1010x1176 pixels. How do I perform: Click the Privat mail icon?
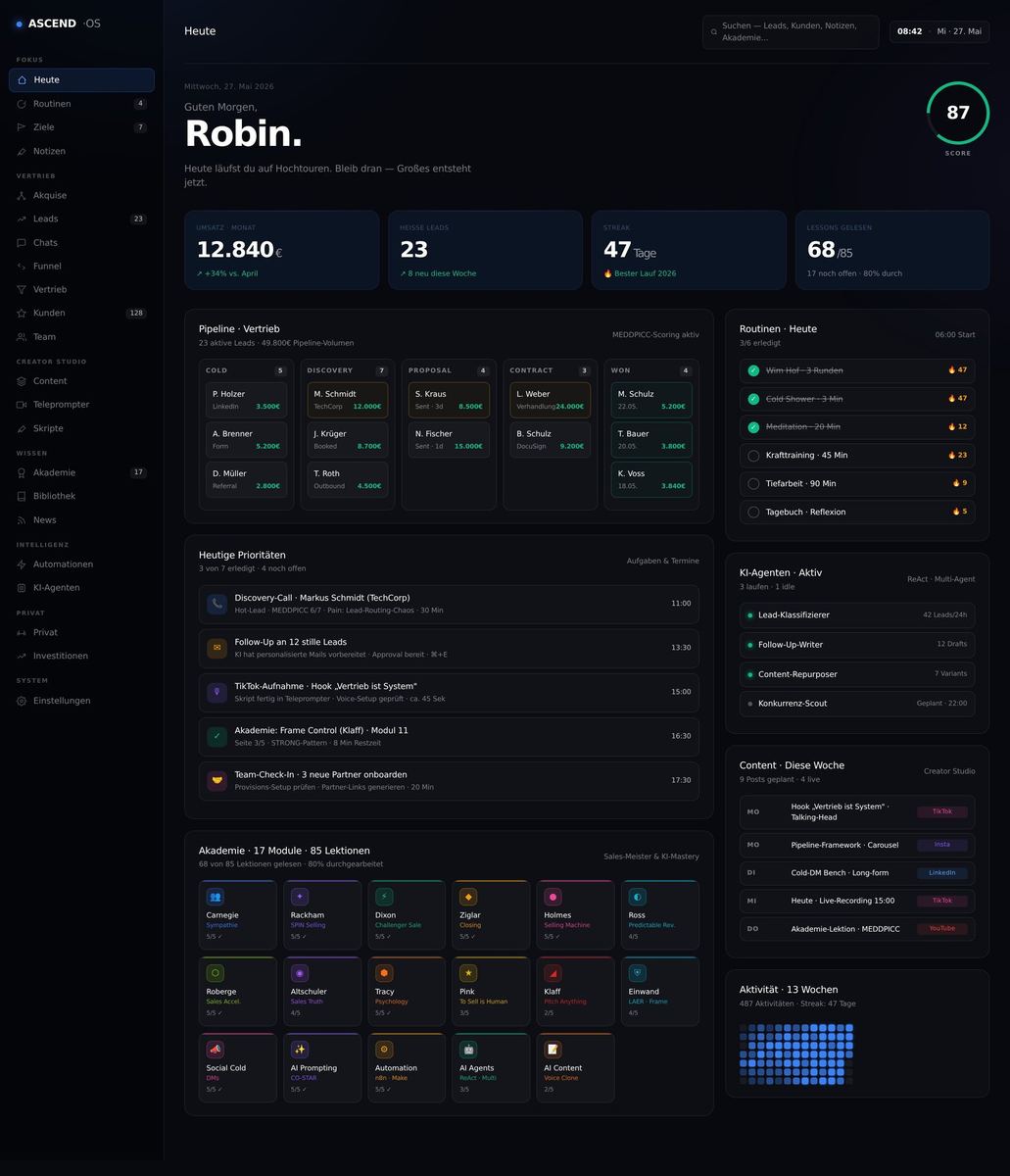point(22,632)
